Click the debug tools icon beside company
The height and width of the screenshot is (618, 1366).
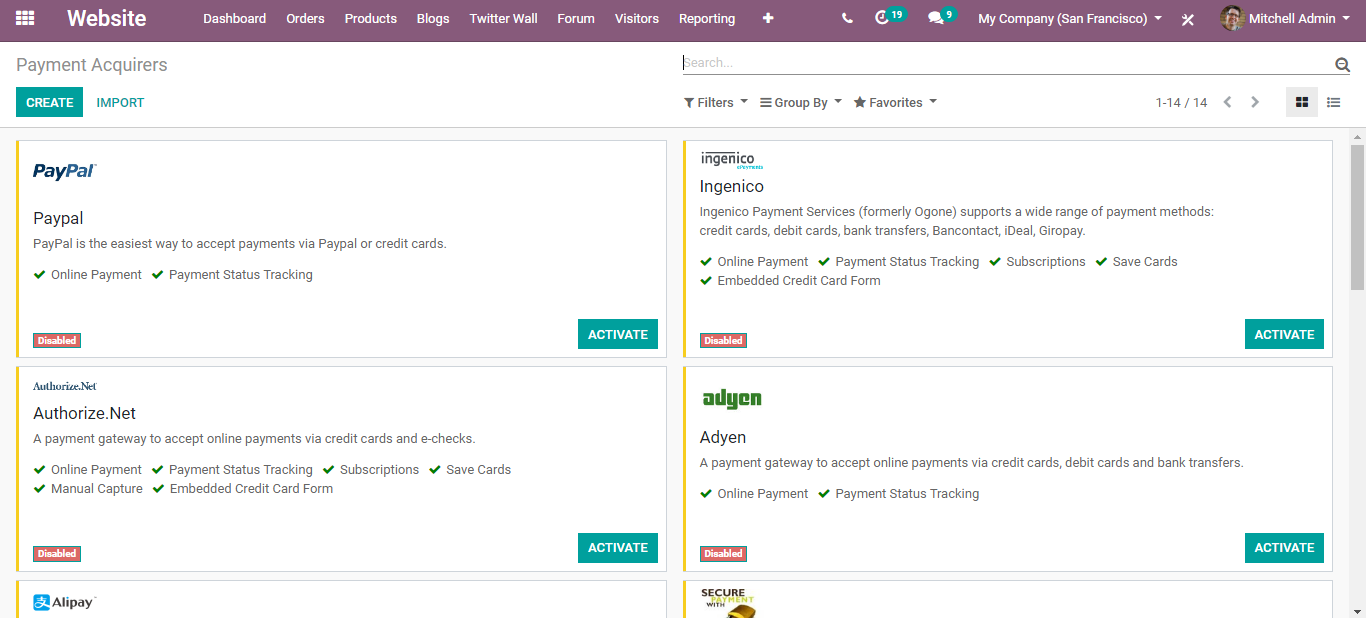tap(1188, 19)
